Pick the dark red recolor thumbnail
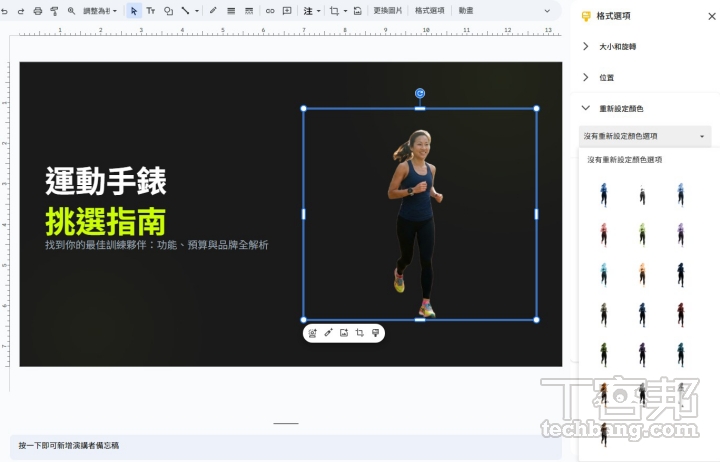This screenshot has height=462, width=720. point(681,315)
